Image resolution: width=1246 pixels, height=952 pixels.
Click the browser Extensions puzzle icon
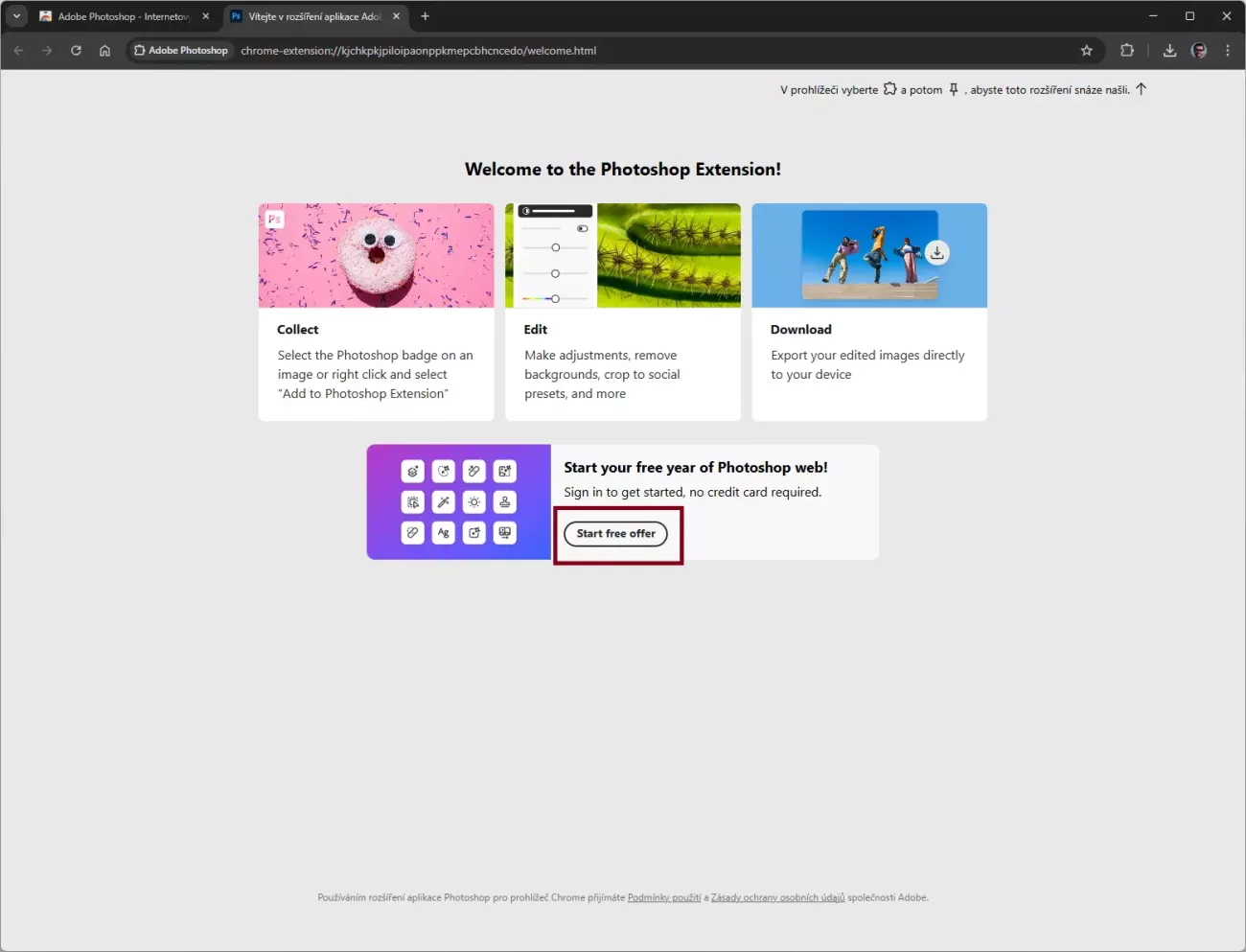point(1127,51)
